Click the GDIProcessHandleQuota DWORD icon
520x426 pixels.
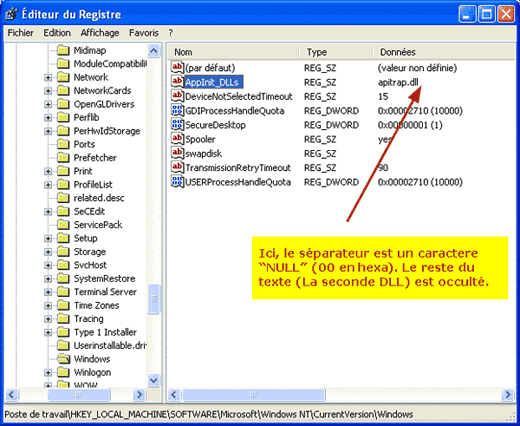point(177,111)
